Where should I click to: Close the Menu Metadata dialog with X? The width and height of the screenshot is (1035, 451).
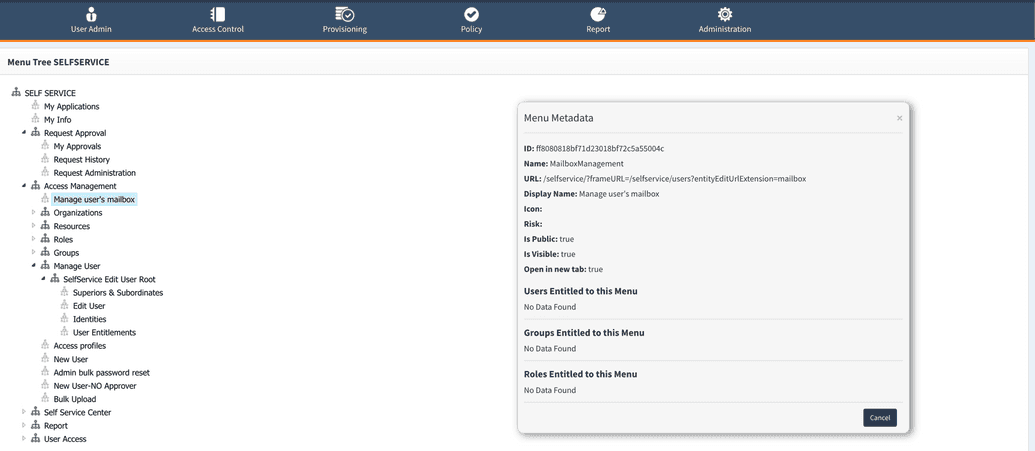click(x=899, y=118)
